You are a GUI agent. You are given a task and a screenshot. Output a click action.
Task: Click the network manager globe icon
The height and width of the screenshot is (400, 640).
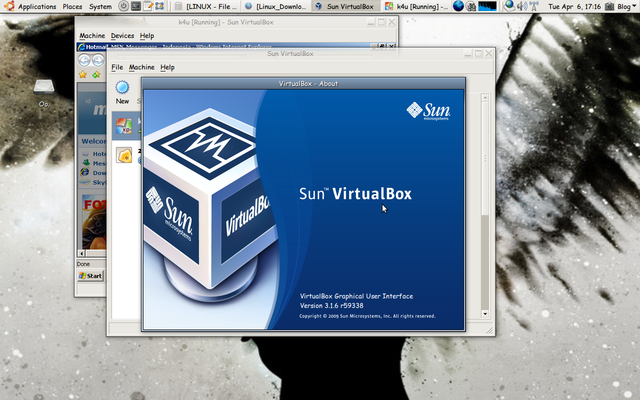pos(509,6)
